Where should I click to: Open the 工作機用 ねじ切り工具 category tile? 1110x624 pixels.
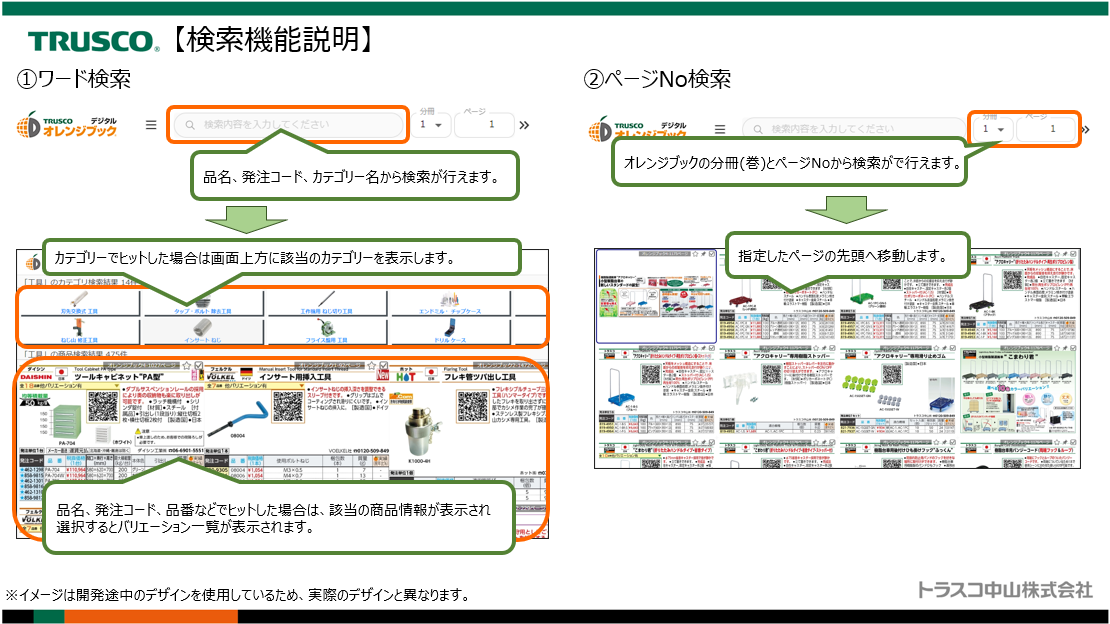click(x=326, y=302)
